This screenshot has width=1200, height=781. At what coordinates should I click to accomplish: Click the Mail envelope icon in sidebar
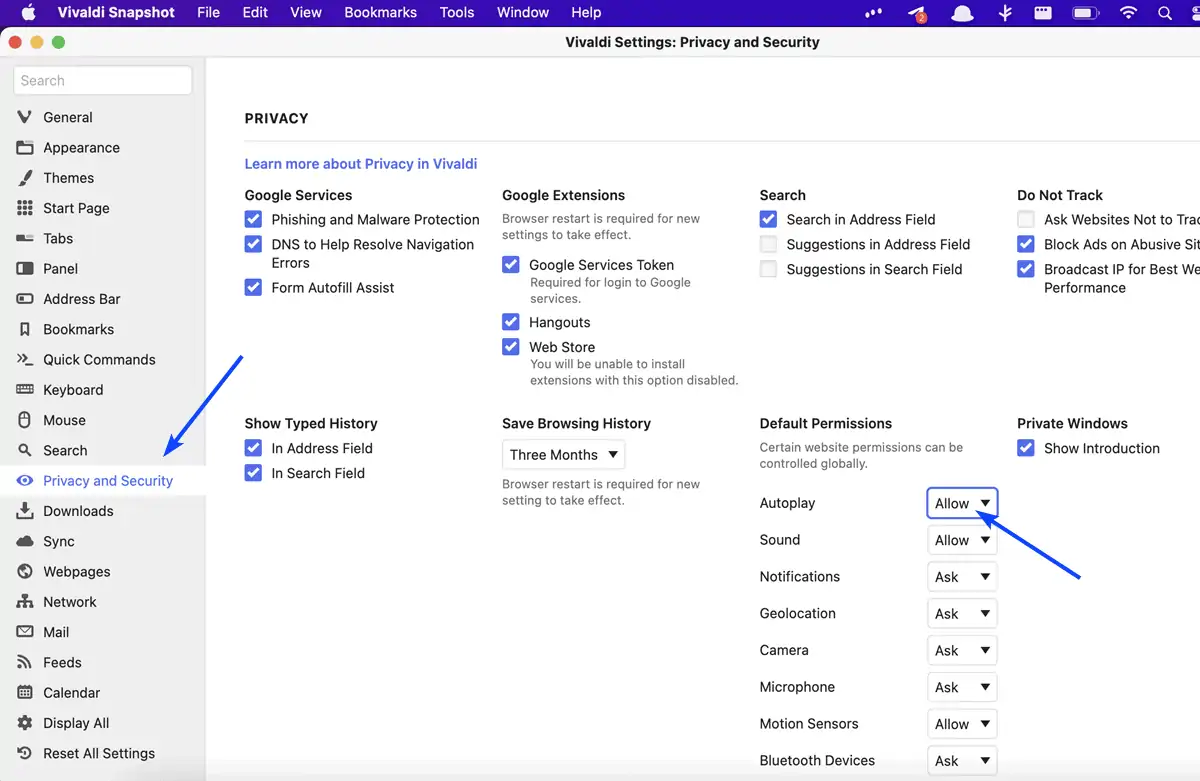25,632
